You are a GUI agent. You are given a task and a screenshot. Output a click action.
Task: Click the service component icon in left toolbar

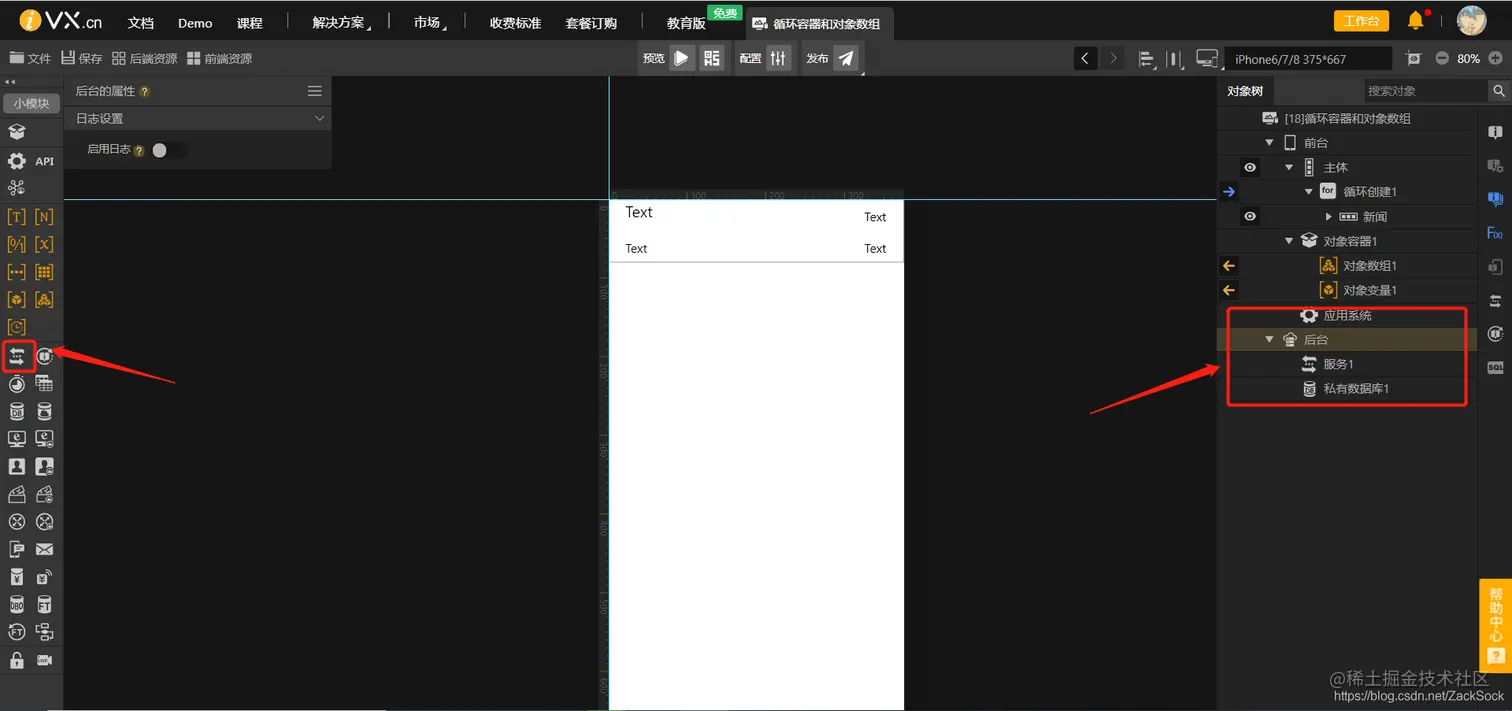click(x=17, y=355)
